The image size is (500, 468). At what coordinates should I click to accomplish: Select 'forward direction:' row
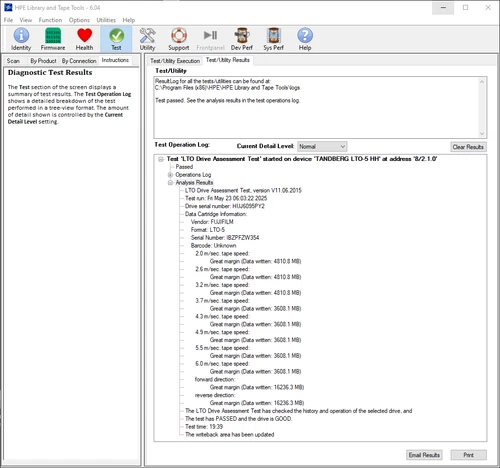coord(215,379)
